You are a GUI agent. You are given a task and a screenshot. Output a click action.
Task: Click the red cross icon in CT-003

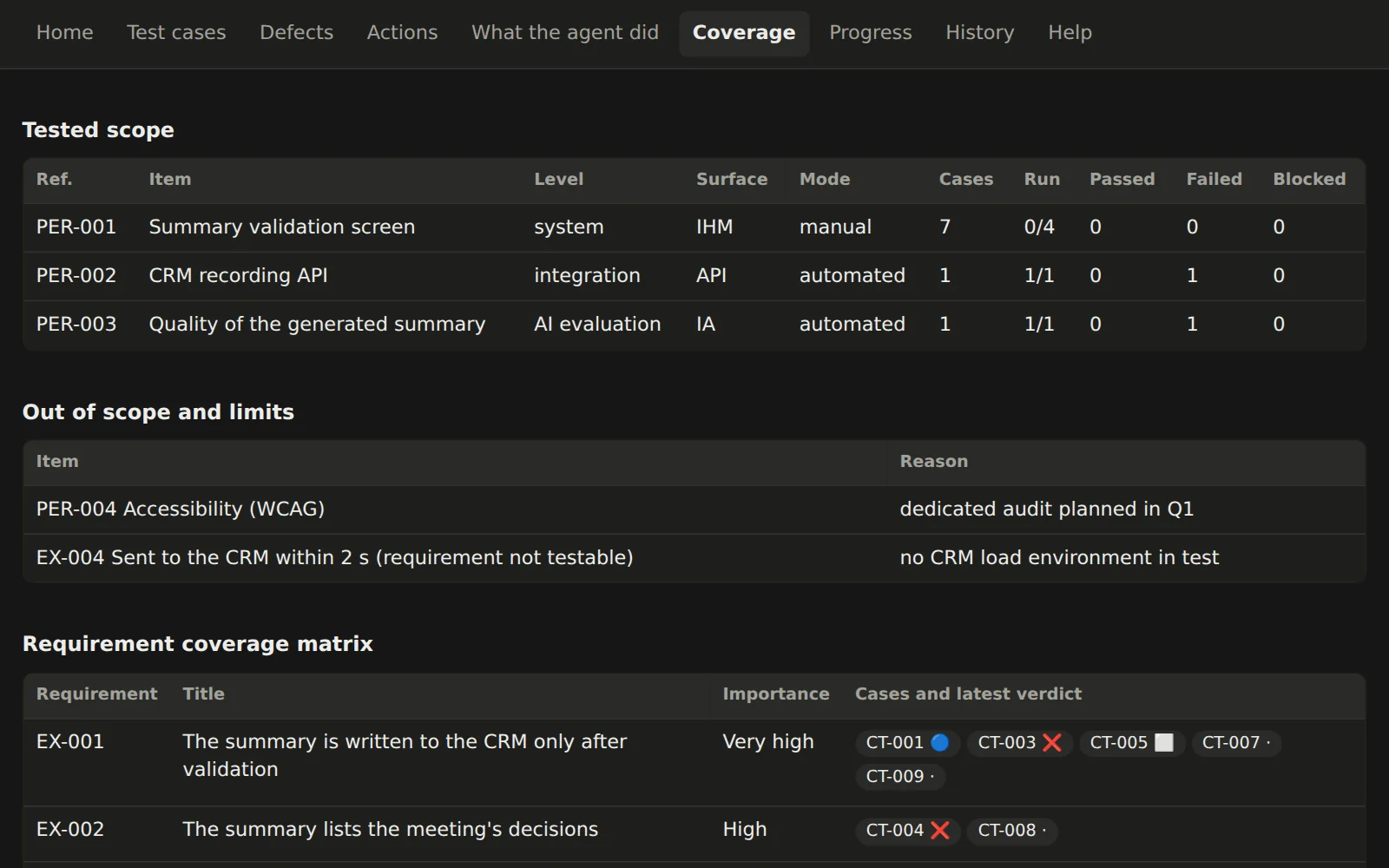coord(1051,743)
